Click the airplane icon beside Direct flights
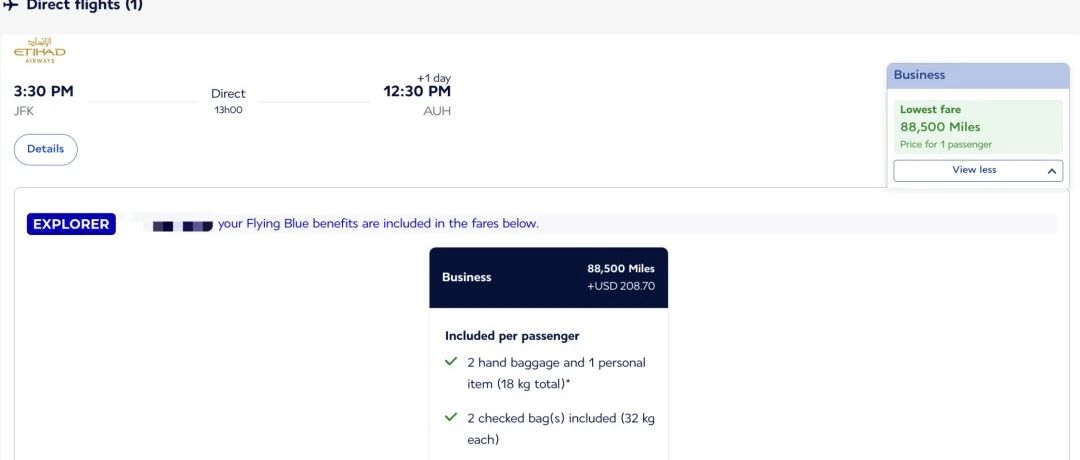1080x460 pixels. coord(11,5)
